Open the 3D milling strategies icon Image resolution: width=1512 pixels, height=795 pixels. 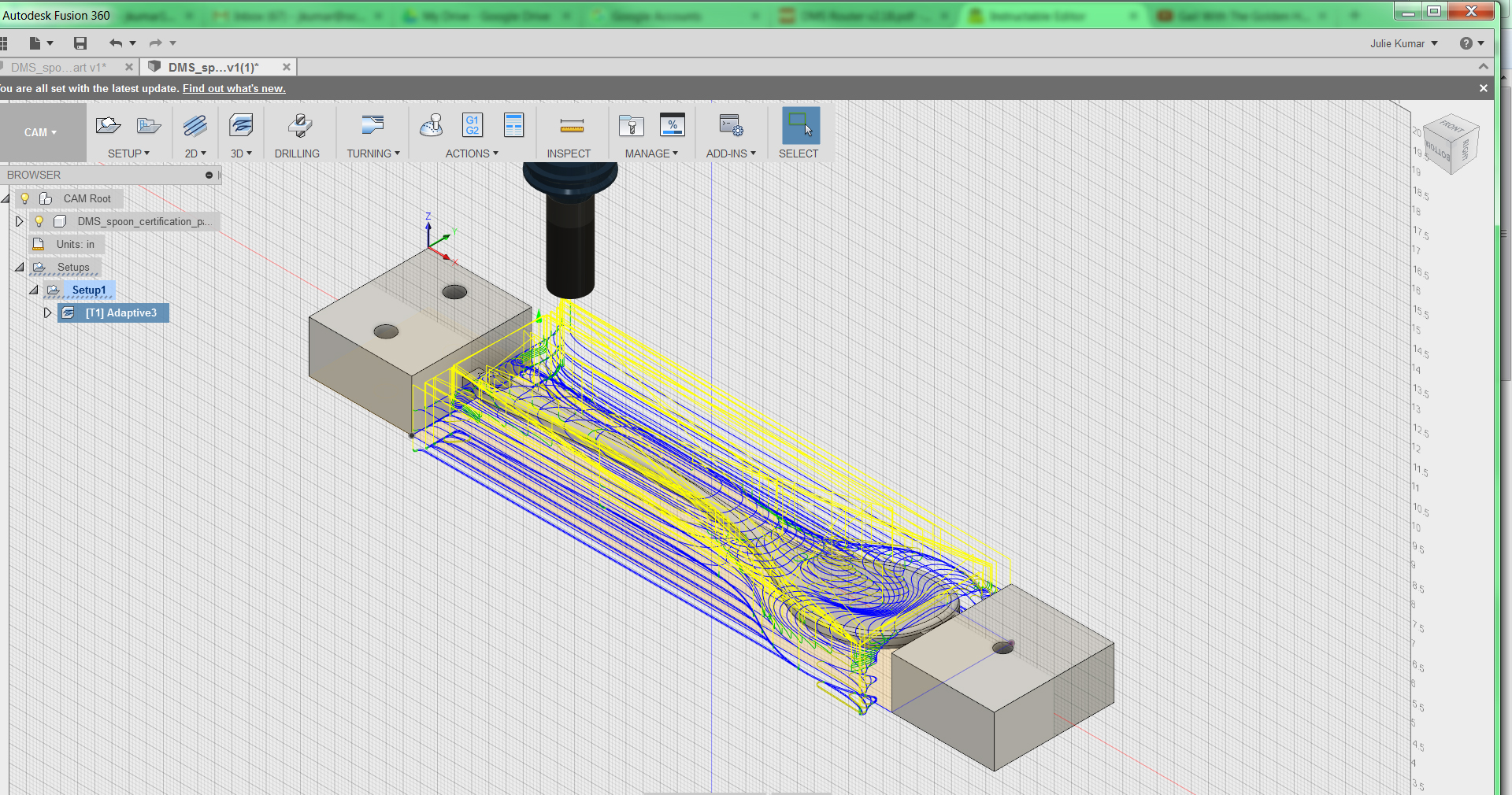(241, 126)
